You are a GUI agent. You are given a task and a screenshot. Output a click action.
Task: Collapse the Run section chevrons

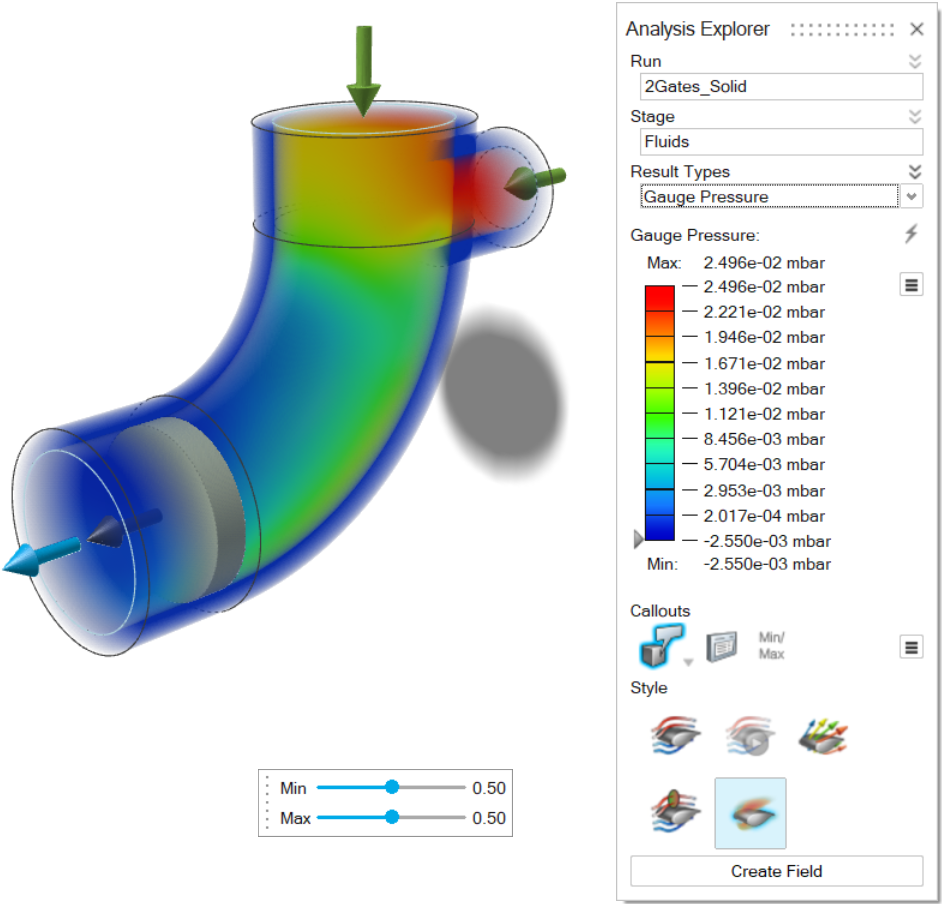[x=914, y=61]
